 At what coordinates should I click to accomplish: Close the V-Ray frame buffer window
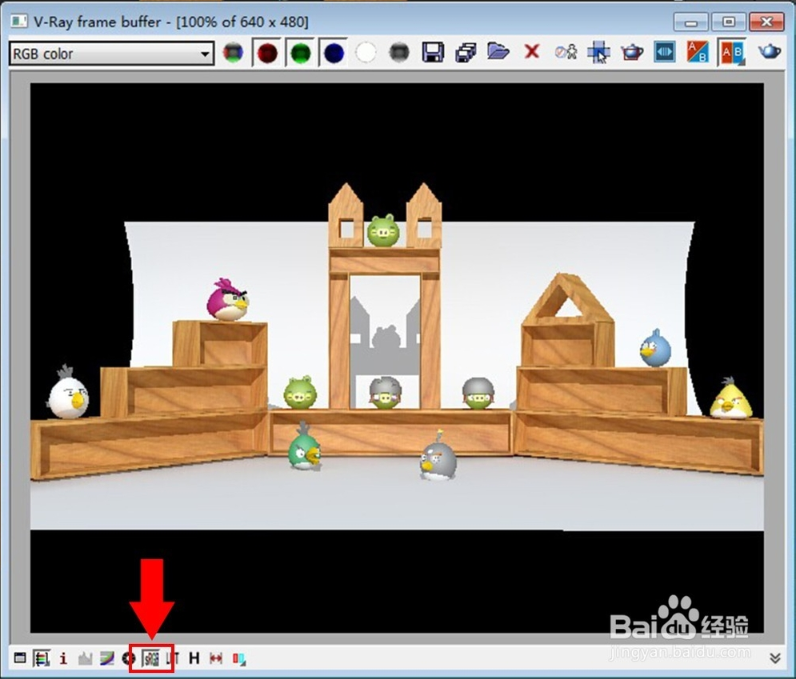pos(766,22)
